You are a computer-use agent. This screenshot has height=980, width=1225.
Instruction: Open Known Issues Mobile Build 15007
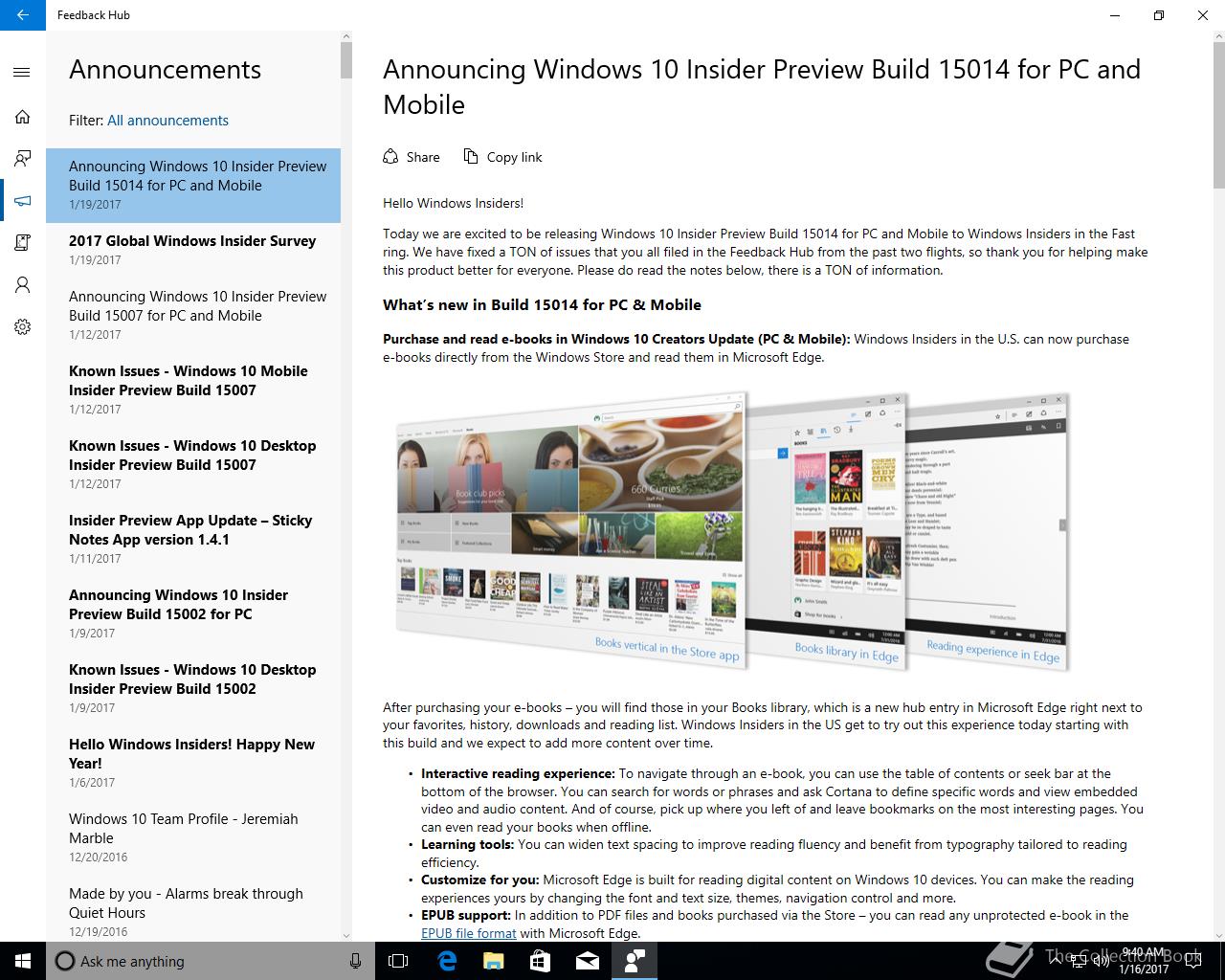pyautogui.click(x=193, y=390)
